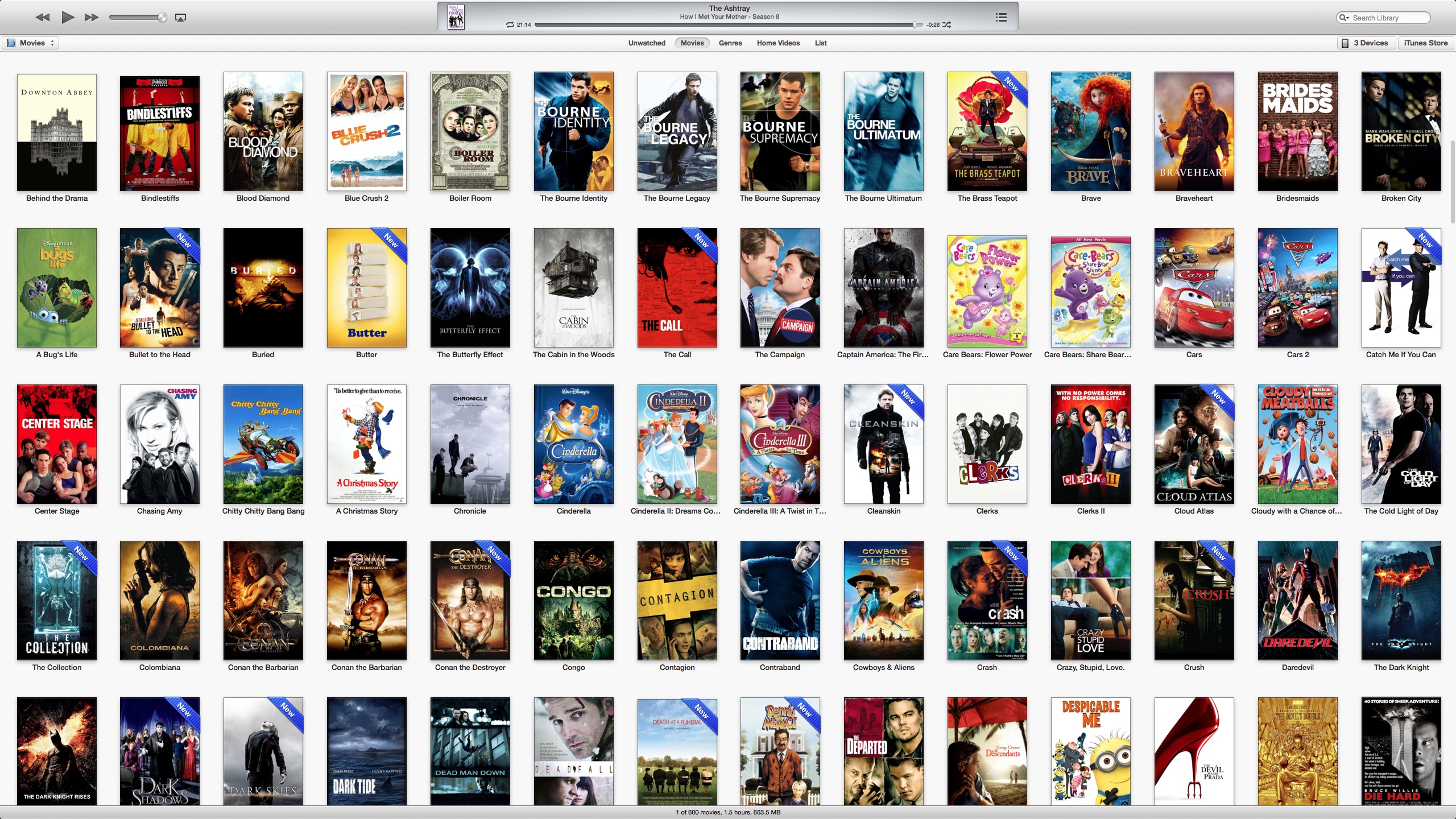Click The Campaign poster
The height and width of the screenshot is (819, 1456).
click(780, 288)
